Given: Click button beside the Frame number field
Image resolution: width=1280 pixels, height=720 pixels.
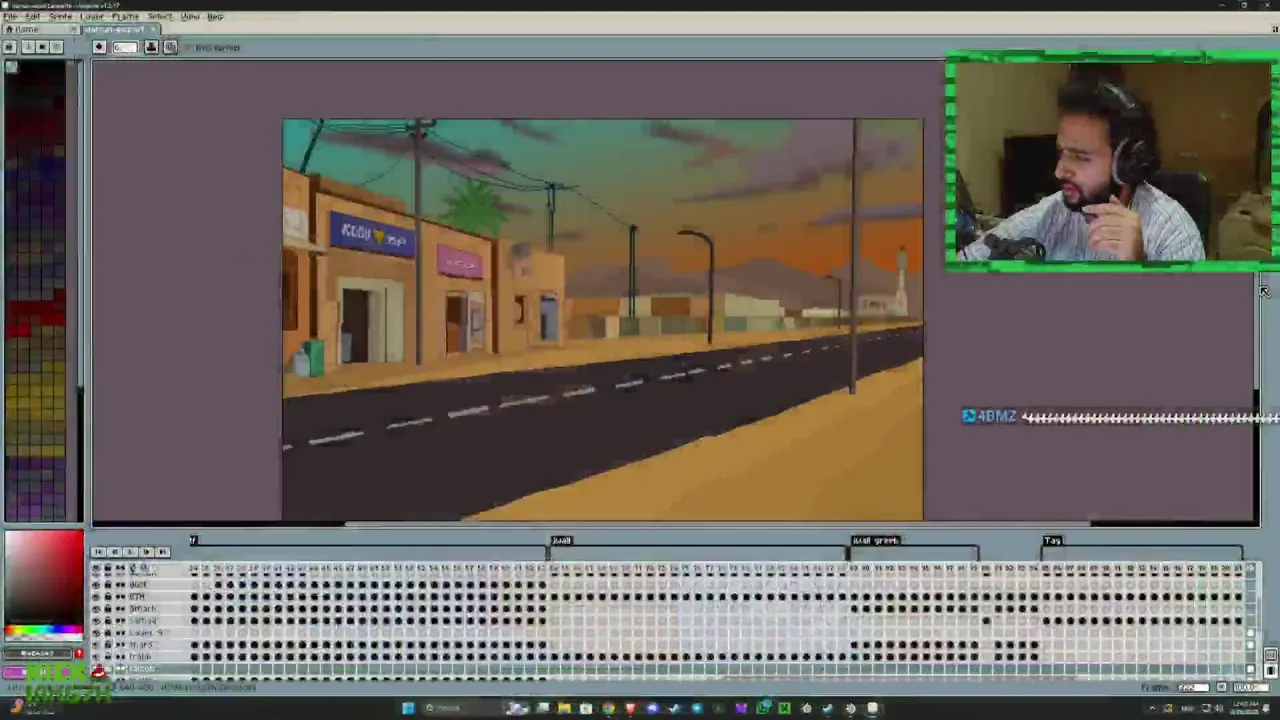Looking at the screenshot, I should click(x=1221, y=688).
